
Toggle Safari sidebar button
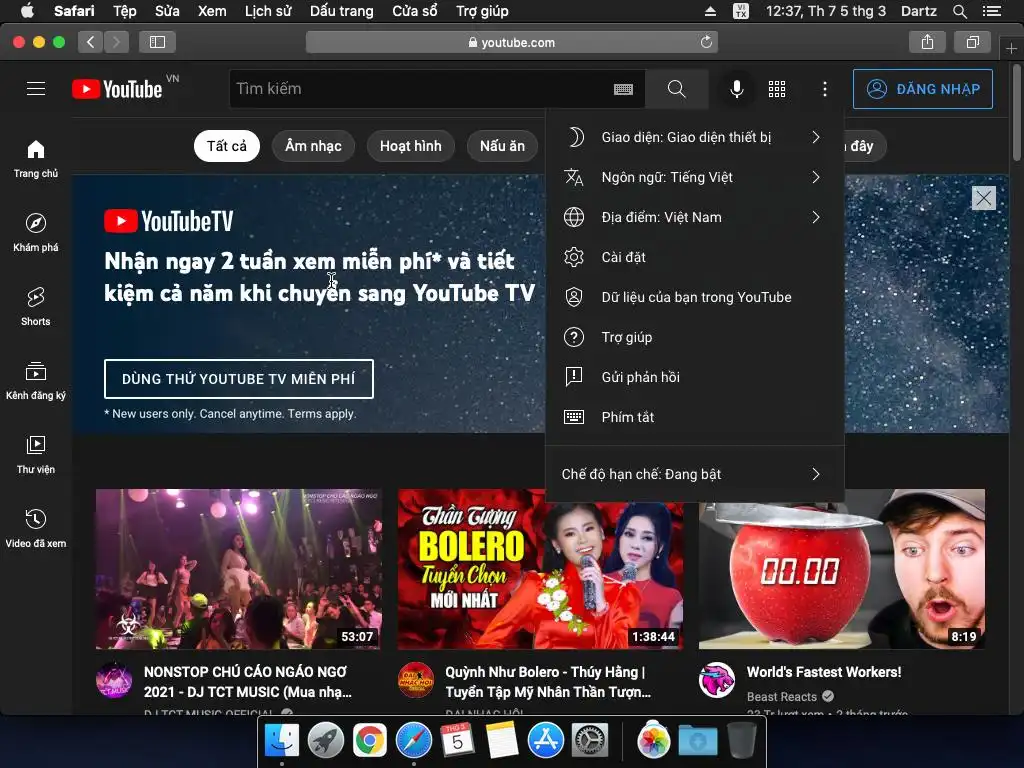(x=157, y=42)
